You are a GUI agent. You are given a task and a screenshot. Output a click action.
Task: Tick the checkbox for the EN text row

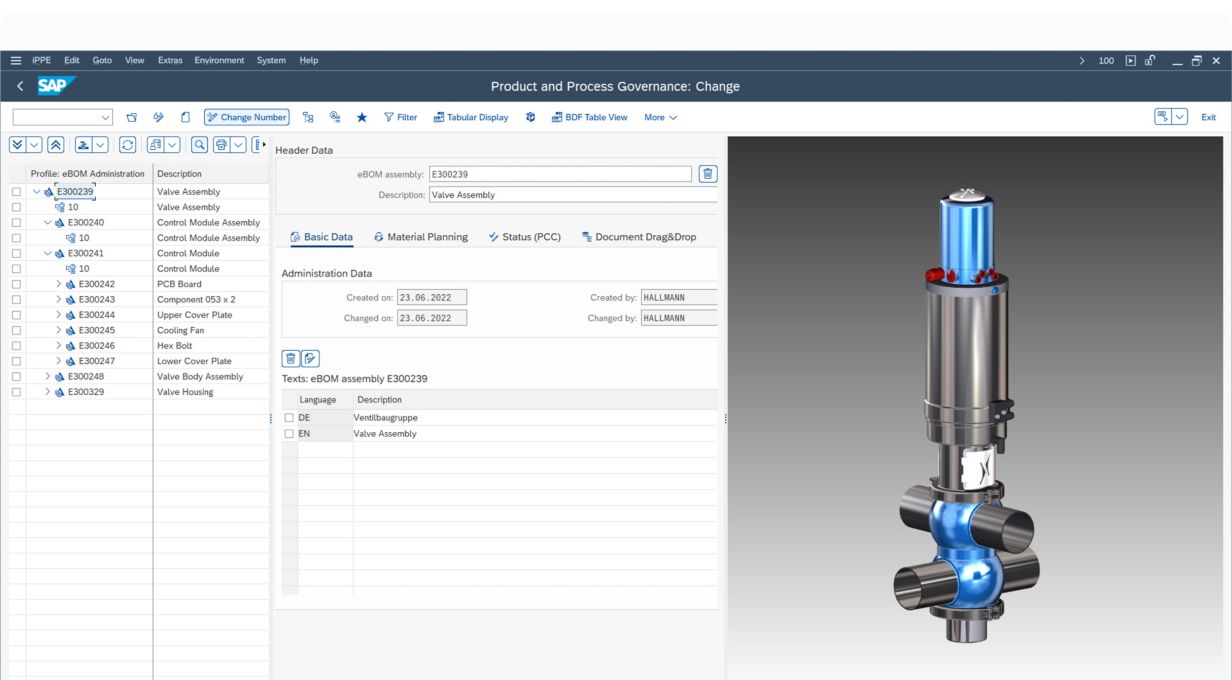[290, 434]
